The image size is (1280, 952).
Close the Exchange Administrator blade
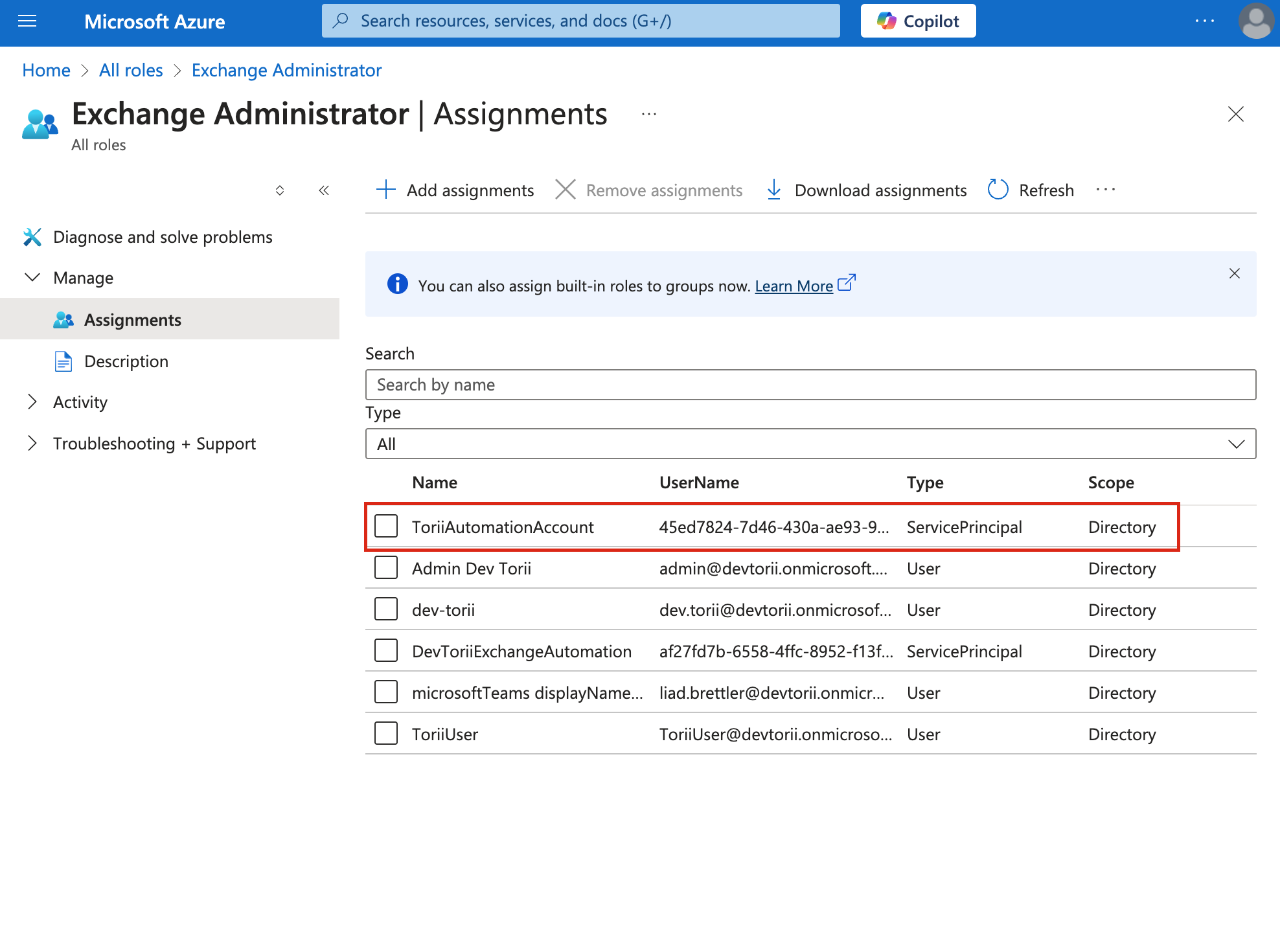(1236, 114)
